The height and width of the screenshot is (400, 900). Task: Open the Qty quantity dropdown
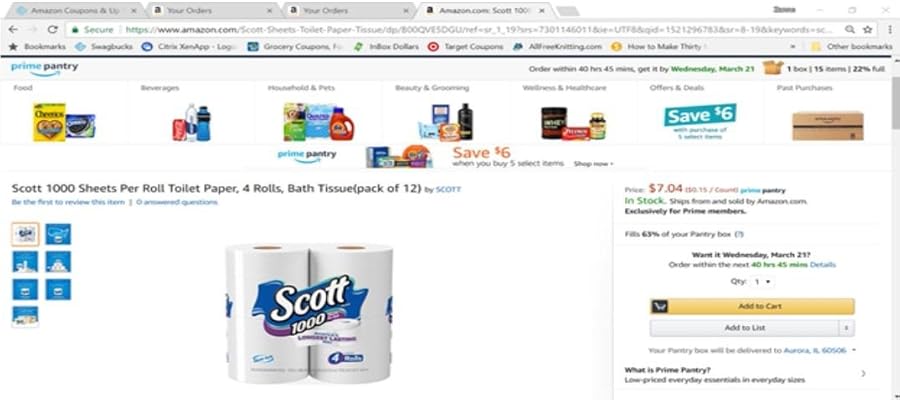coord(762,282)
